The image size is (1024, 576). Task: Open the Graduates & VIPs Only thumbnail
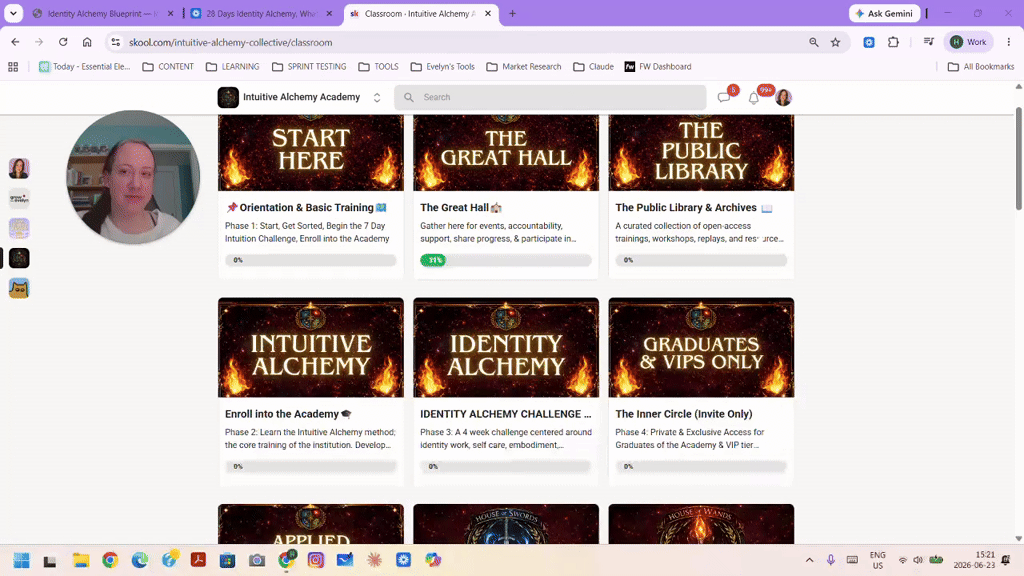[701, 347]
